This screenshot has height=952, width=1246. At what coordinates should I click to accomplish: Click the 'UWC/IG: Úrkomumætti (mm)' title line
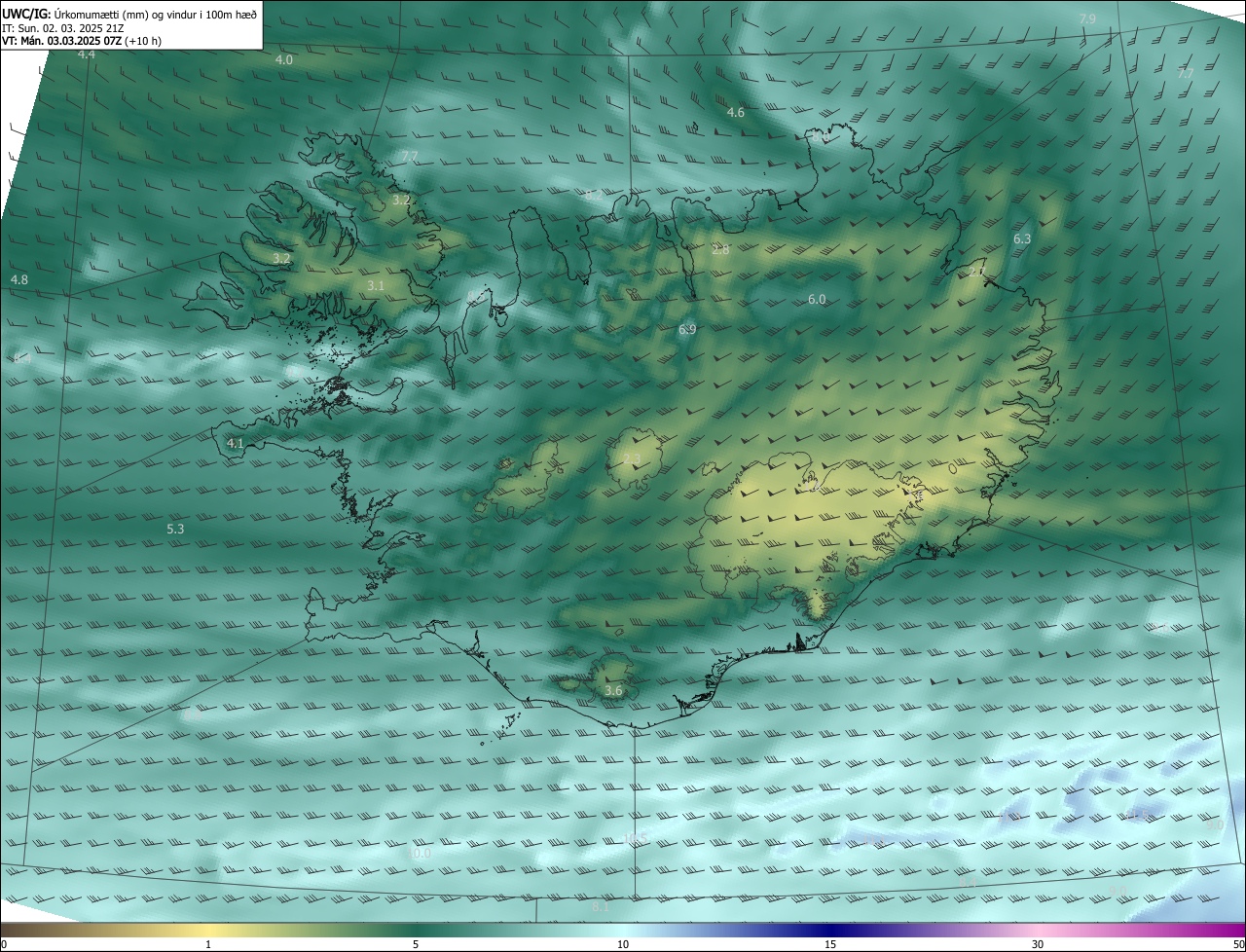click(x=130, y=14)
